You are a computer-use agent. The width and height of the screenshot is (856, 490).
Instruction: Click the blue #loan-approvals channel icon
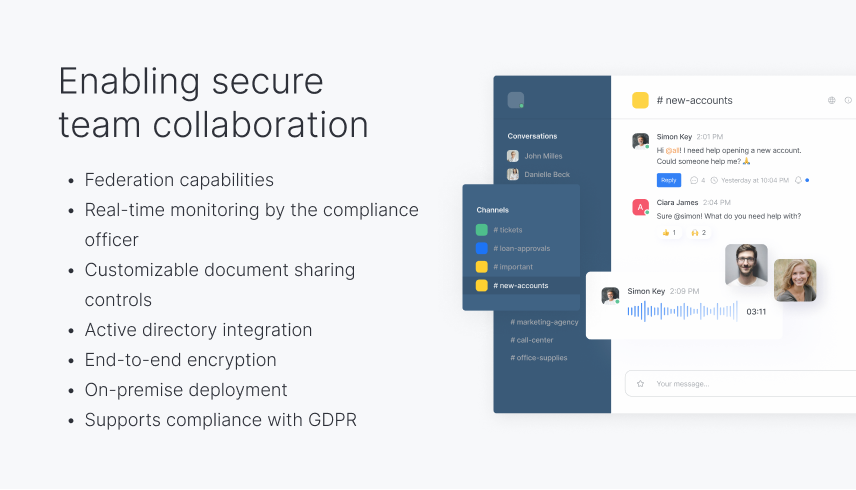point(482,248)
